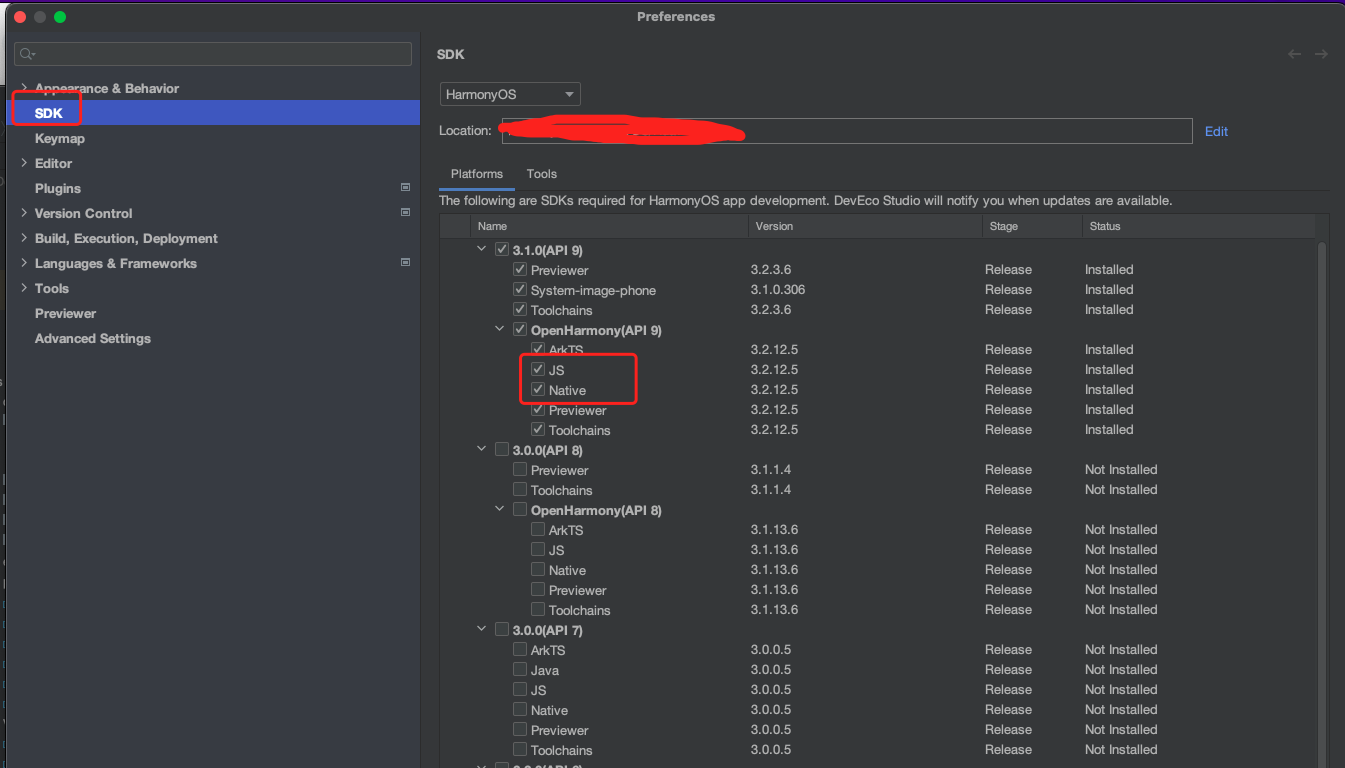Uncheck JS under OpenHarmony(API 9)
This screenshot has height=768, width=1345.
[x=538, y=370]
